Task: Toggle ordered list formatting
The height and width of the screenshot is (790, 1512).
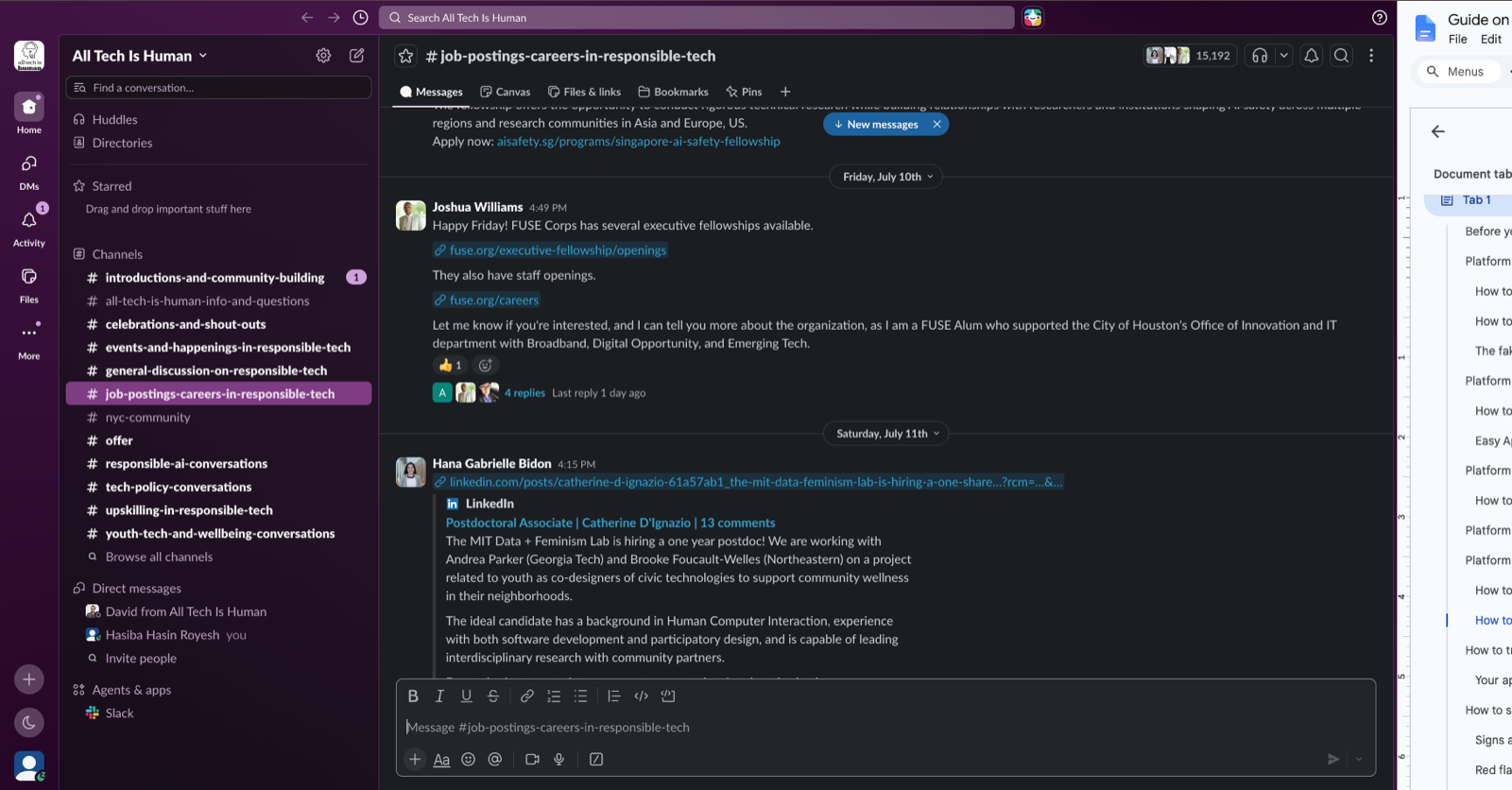Action: pyautogui.click(x=554, y=696)
